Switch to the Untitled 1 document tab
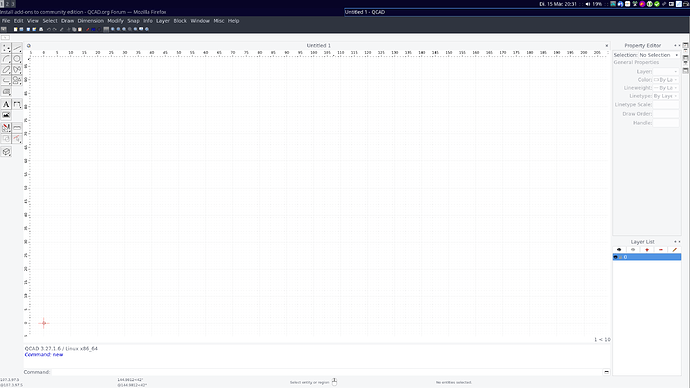The width and height of the screenshot is (690, 388). pos(319,45)
